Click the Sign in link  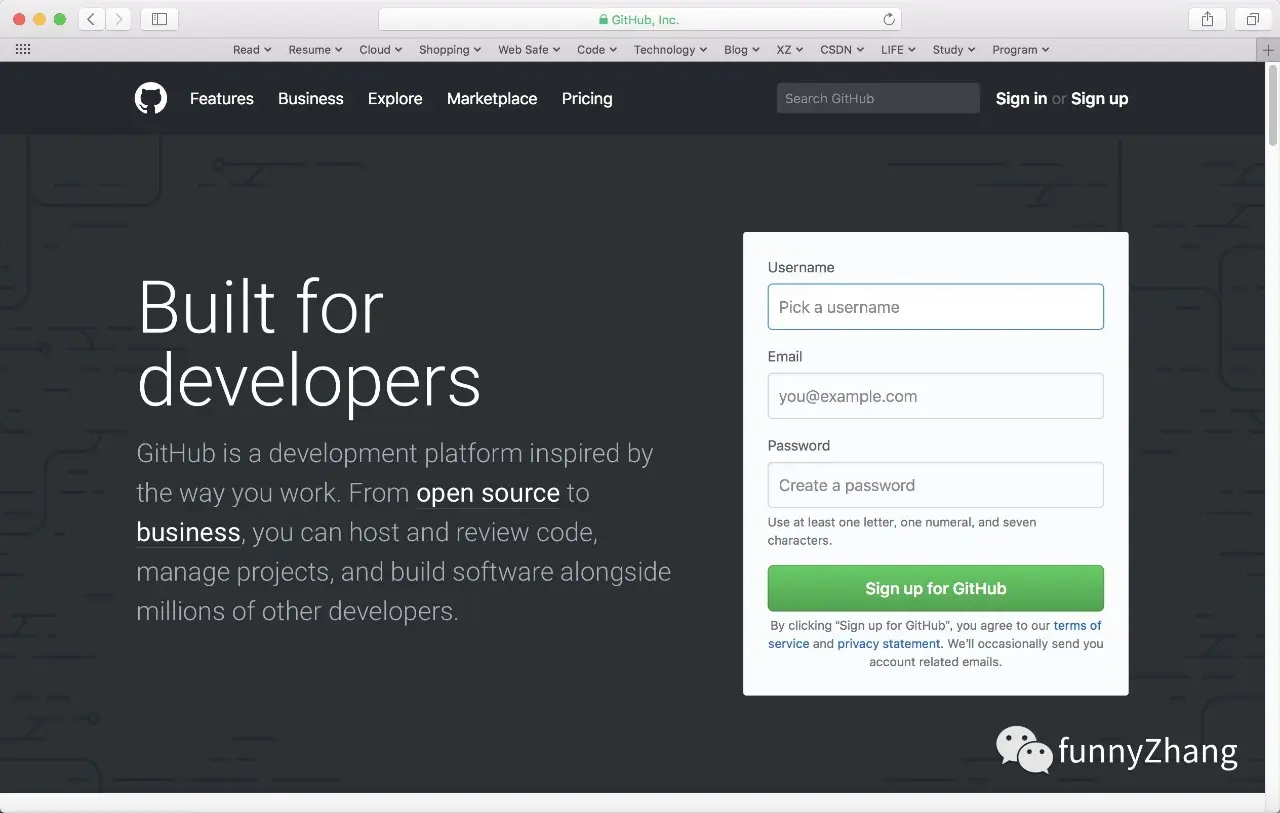[1021, 98]
